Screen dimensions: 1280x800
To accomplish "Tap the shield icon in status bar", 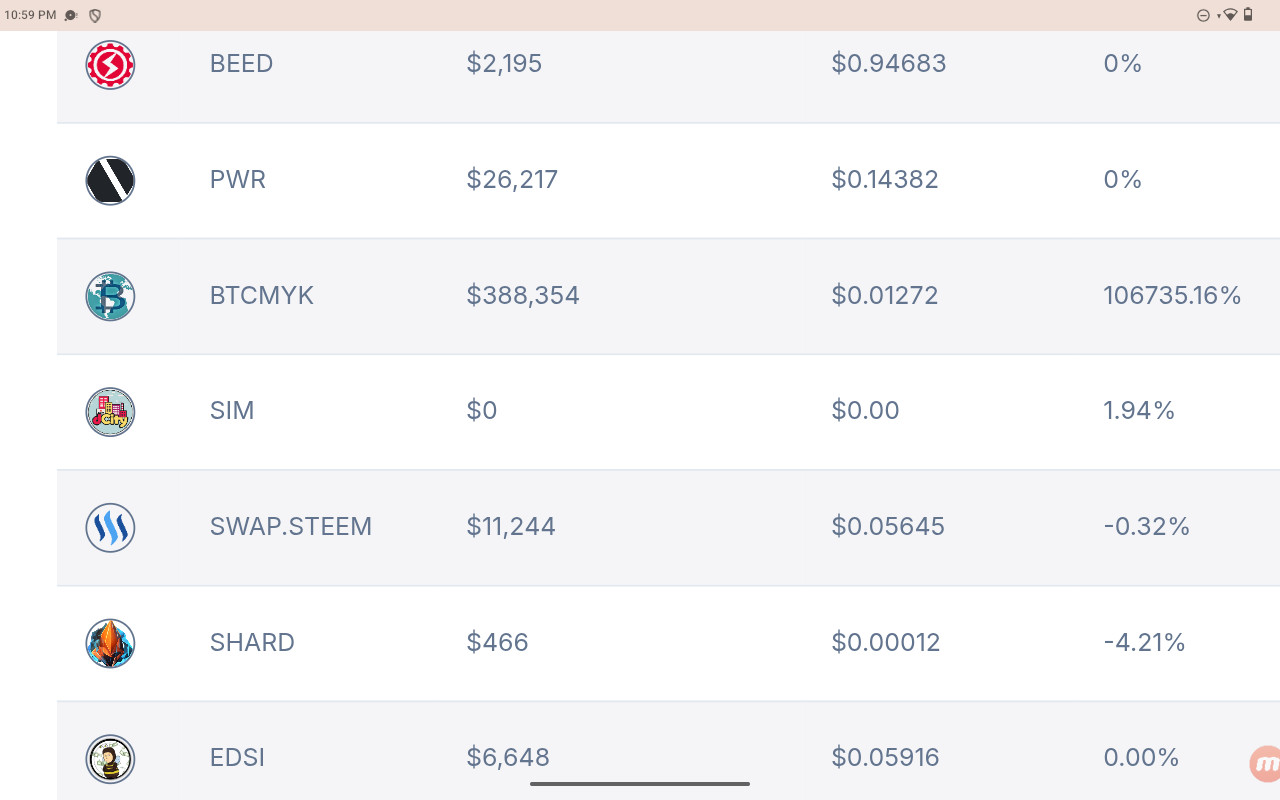I will 95,15.
